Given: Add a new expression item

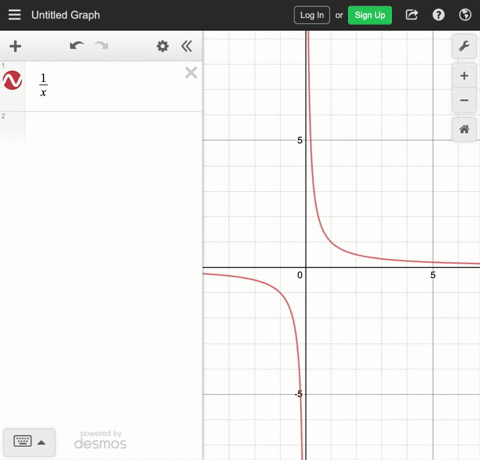Looking at the screenshot, I should point(15,46).
